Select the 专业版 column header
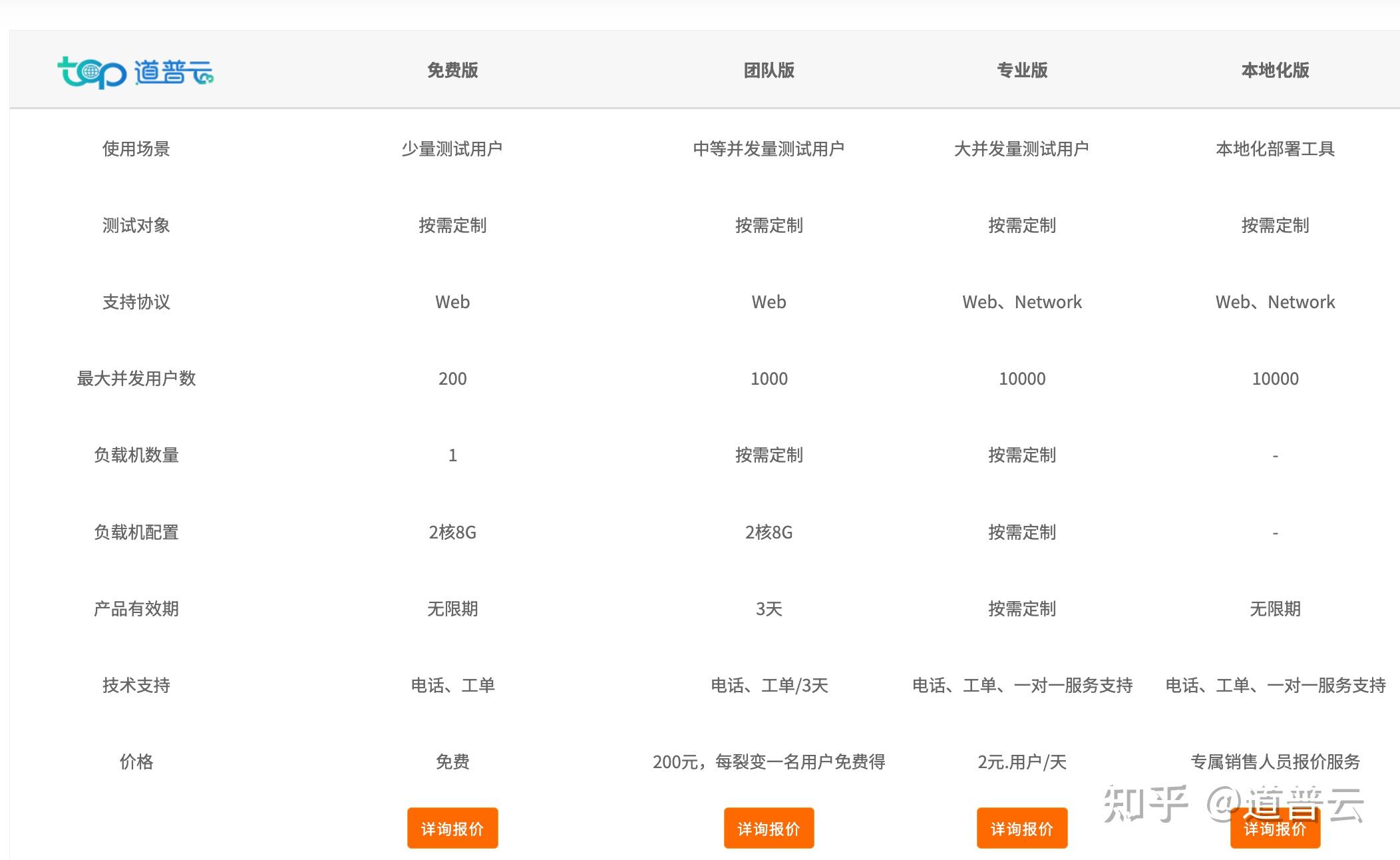The width and height of the screenshot is (1400, 860). pos(1022,69)
